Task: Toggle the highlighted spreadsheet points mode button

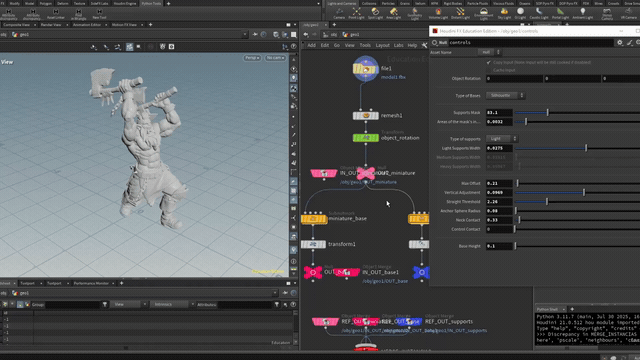Action: [x=20, y=304]
